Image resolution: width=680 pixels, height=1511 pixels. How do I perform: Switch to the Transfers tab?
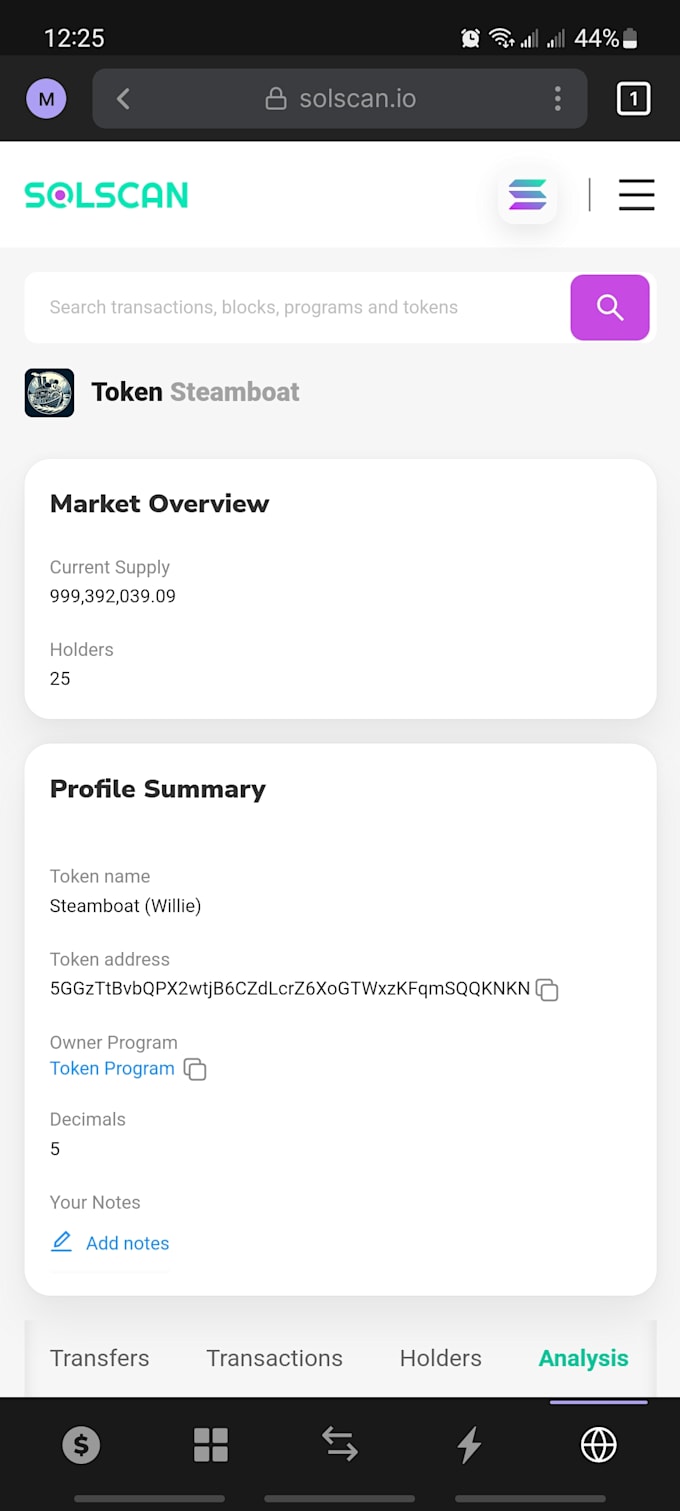coord(99,1358)
